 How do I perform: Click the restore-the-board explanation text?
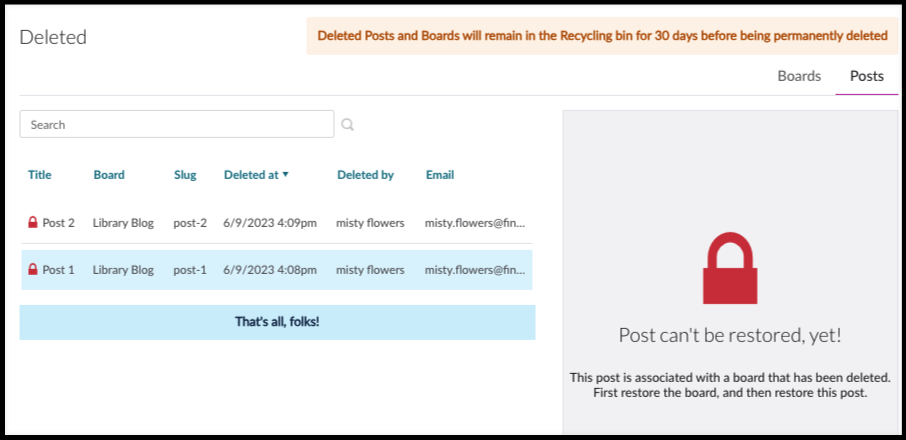pyautogui.click(x=730, y=386)
